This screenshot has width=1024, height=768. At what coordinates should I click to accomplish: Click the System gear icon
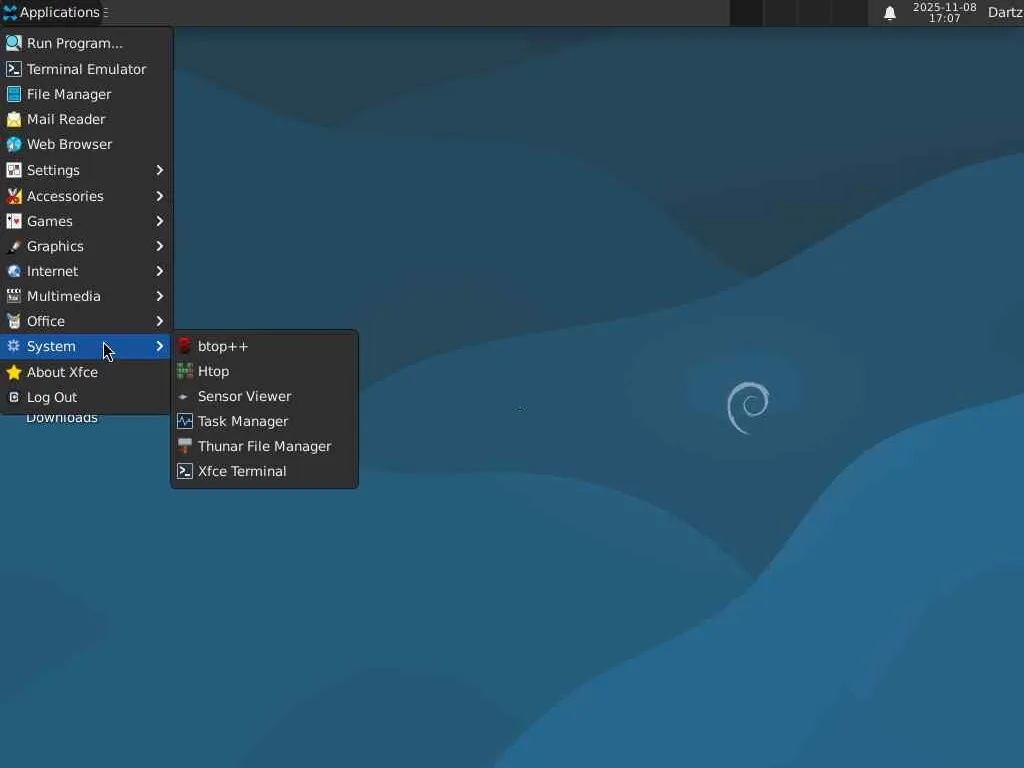[14, 346]
